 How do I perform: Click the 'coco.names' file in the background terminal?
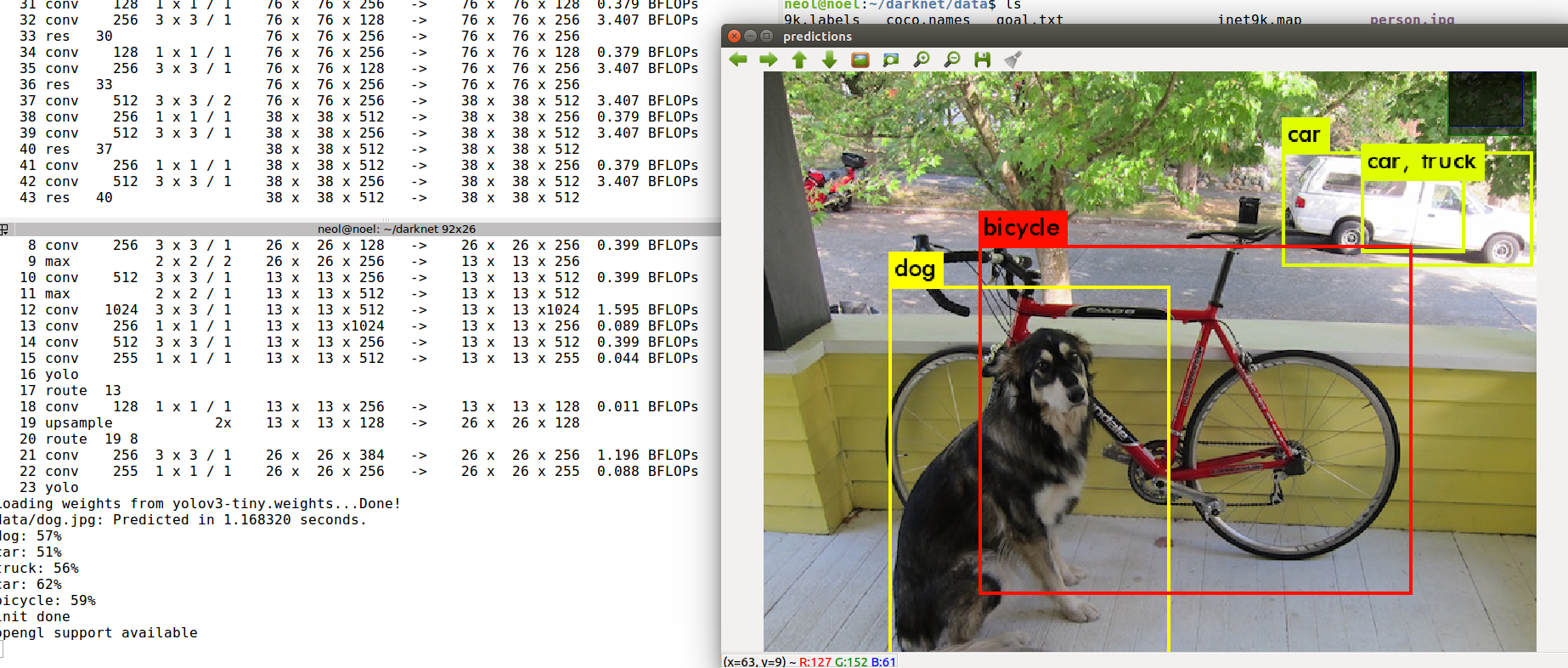[x=928, y=20]
